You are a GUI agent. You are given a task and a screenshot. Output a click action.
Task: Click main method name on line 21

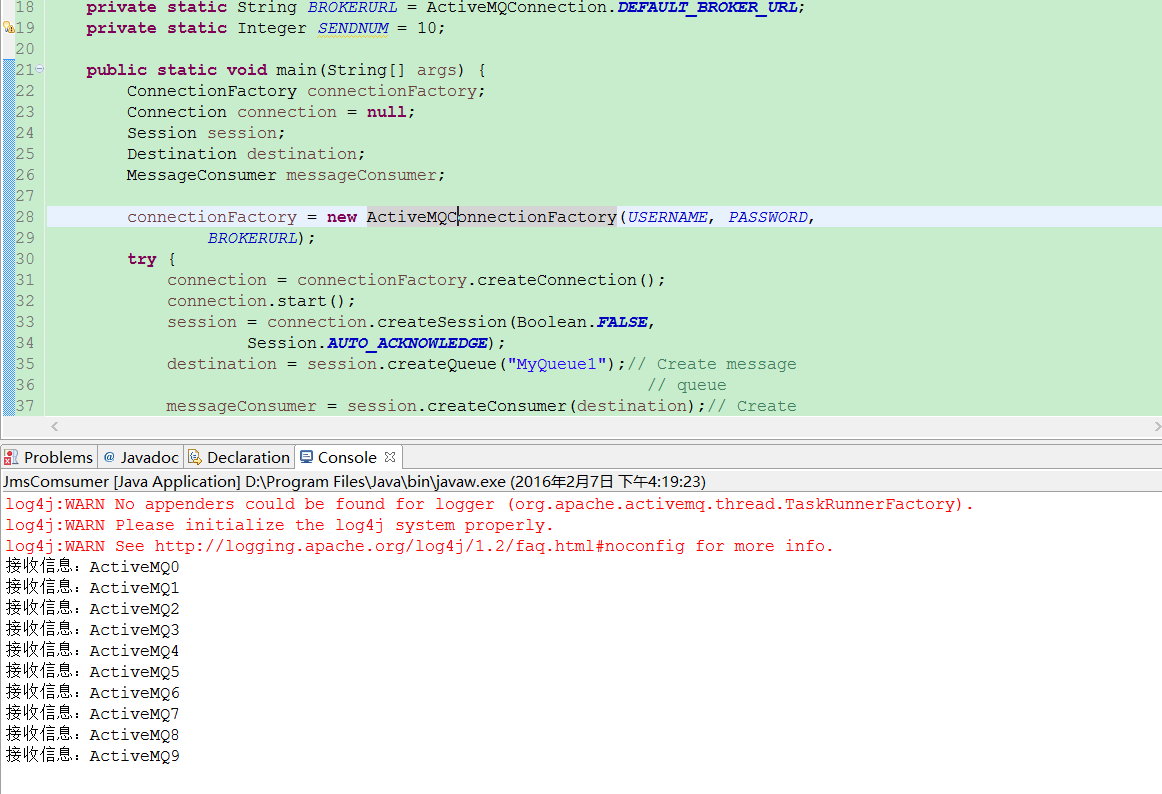pyautogui.click(x=296, y=70)
